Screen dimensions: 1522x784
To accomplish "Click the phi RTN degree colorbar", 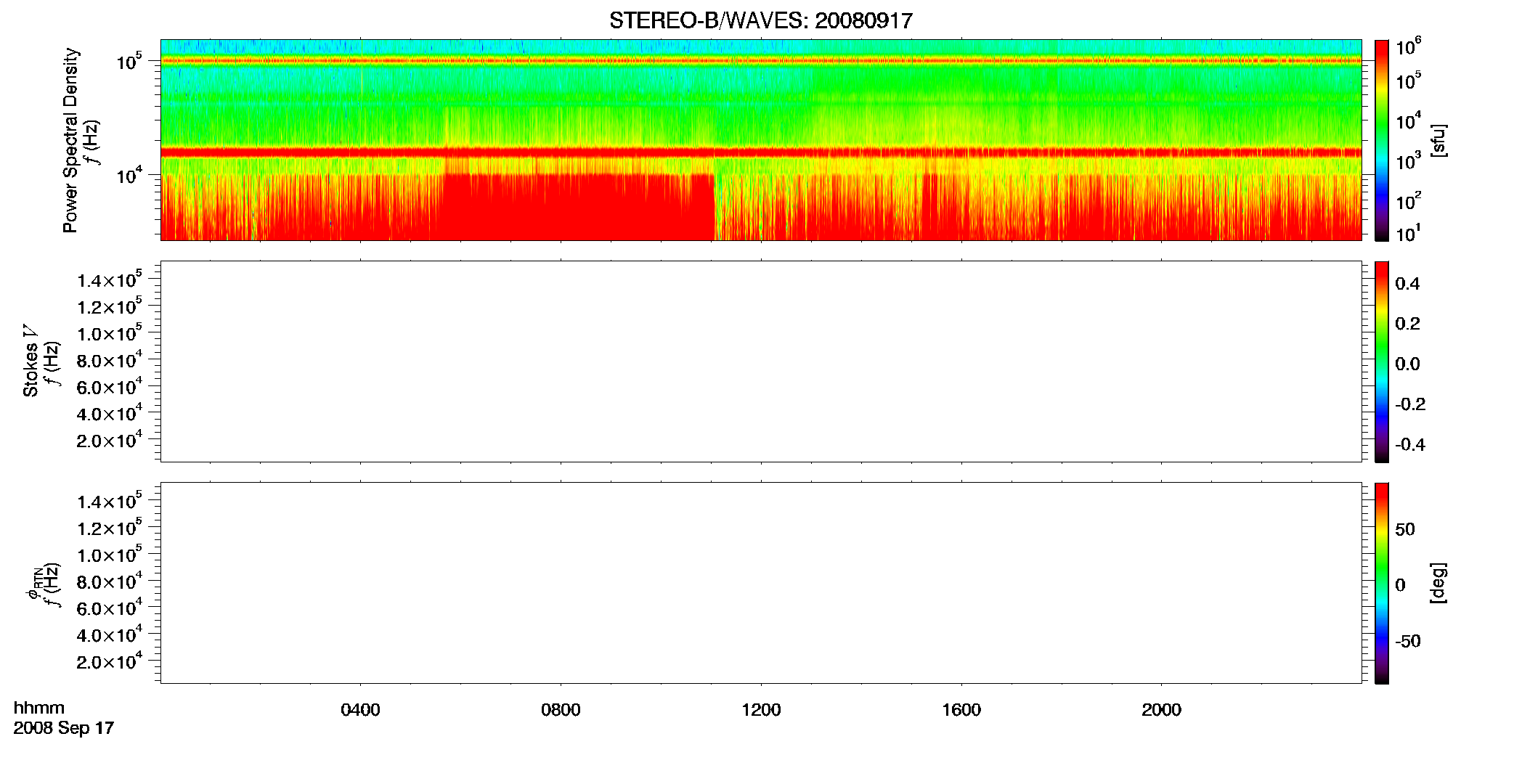I will pyautogui.click(x=1382, y=583).
